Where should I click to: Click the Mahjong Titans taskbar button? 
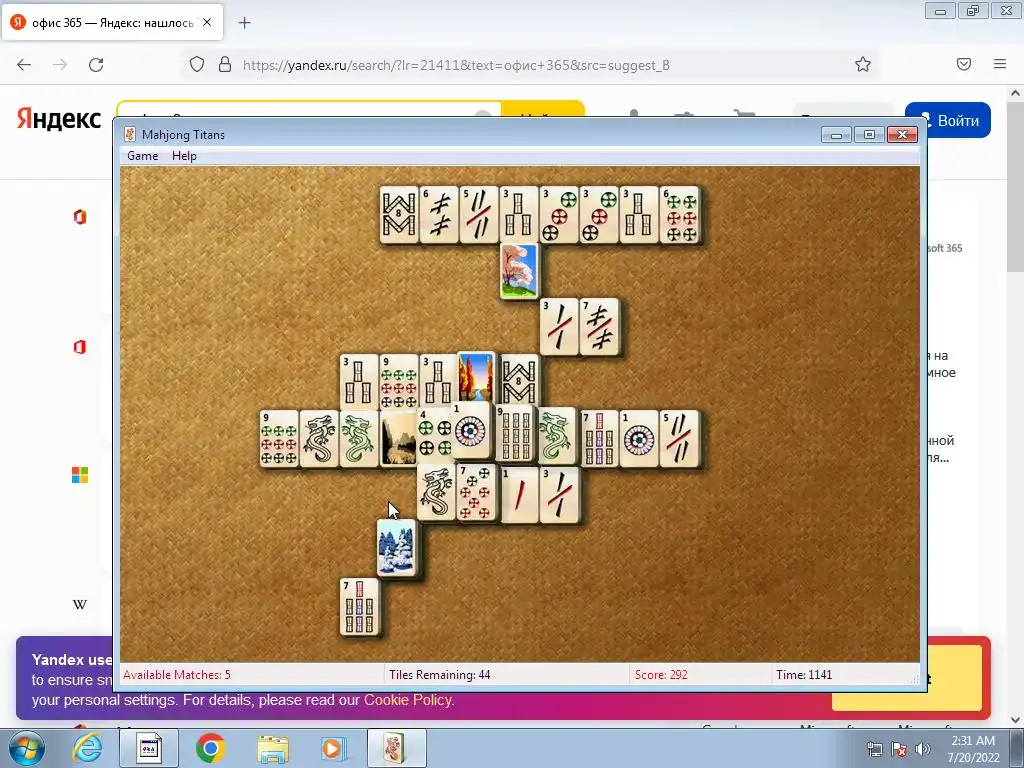pos(396,748)
